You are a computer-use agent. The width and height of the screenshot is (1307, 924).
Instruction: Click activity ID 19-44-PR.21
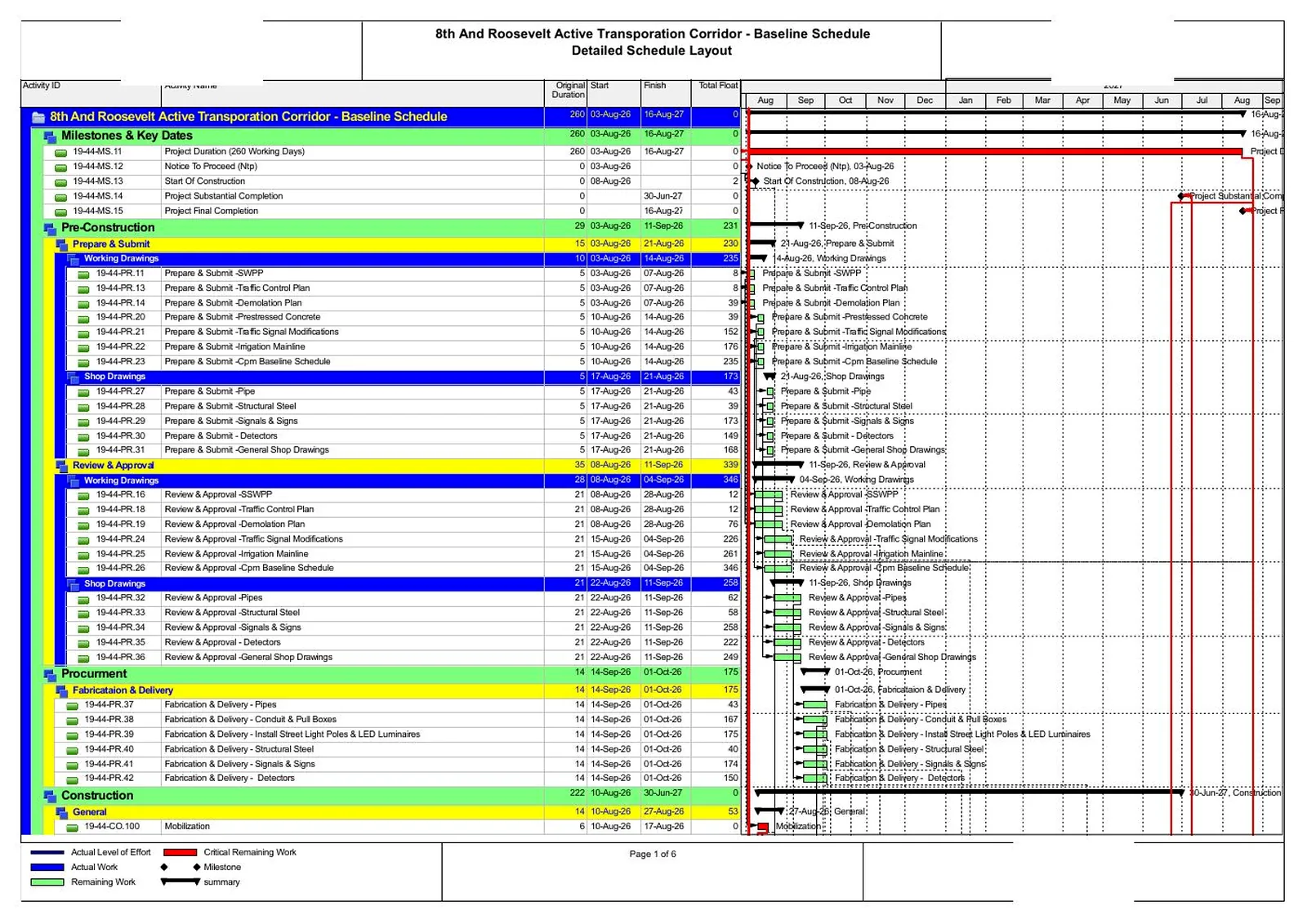[x=120, y=333]
